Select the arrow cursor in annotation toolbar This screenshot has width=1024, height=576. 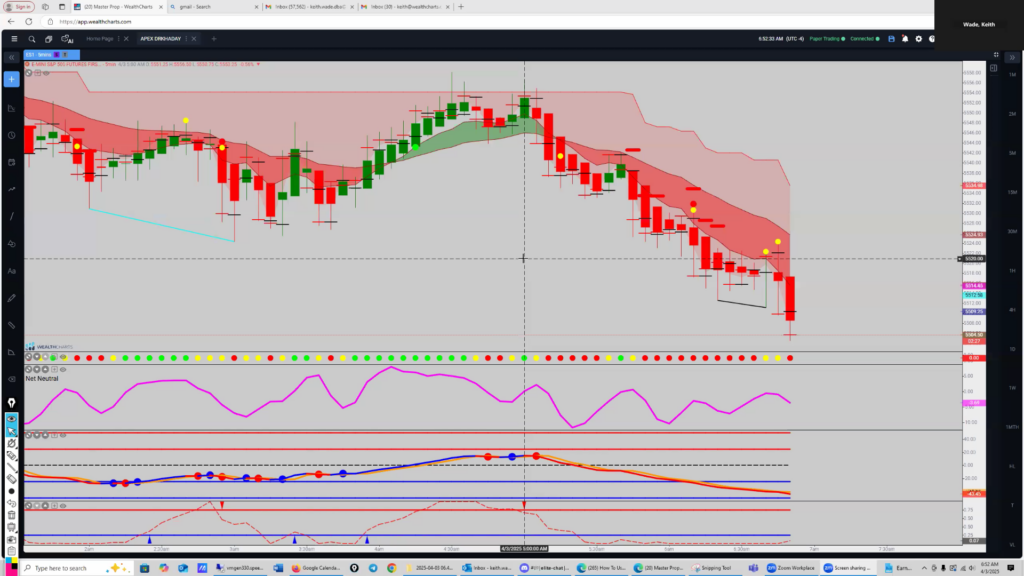pyautogui.click(x=12, y=431)
